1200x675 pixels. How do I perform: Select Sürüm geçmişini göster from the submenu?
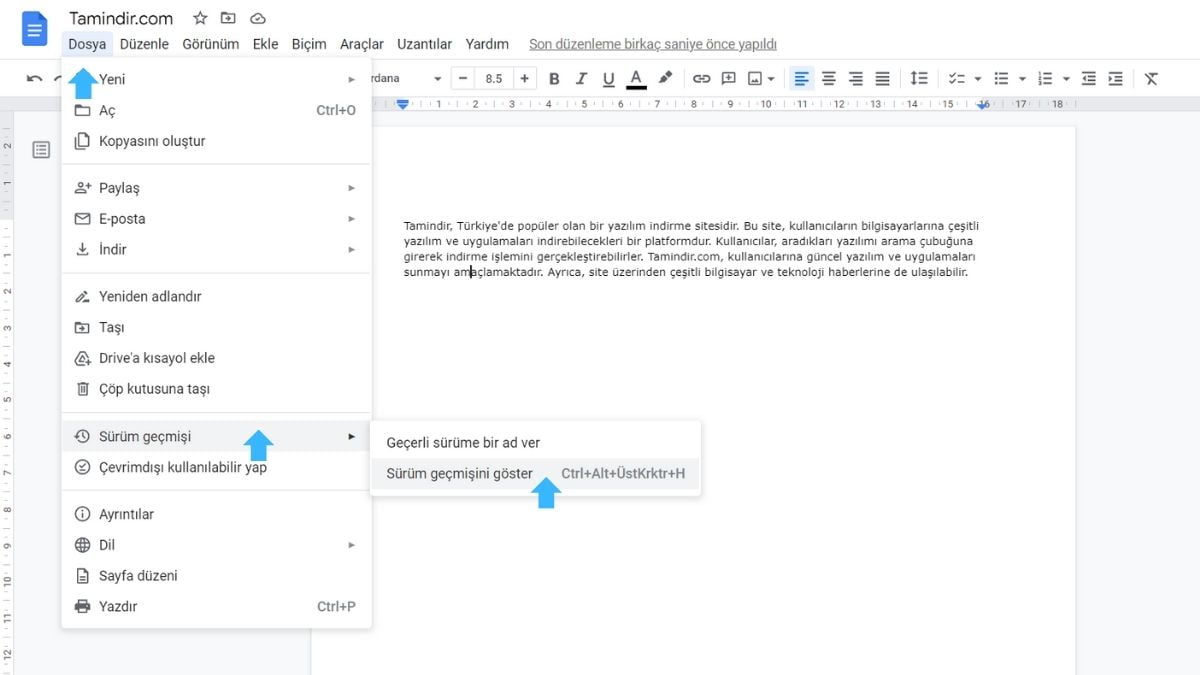tap(458, 473)
